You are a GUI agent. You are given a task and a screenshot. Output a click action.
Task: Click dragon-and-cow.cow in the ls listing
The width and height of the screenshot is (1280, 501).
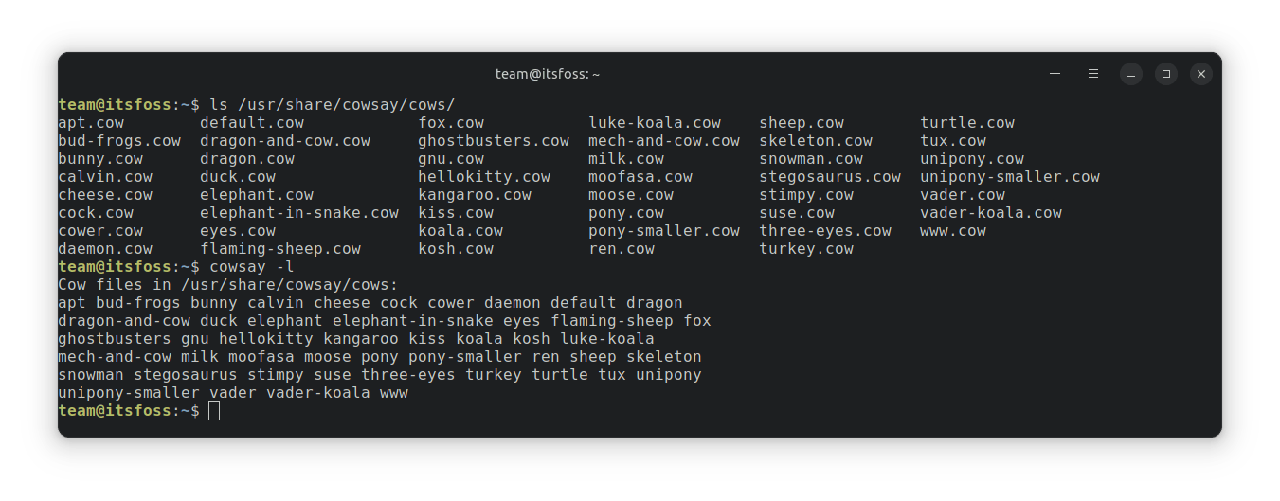(x=285, y=141)
